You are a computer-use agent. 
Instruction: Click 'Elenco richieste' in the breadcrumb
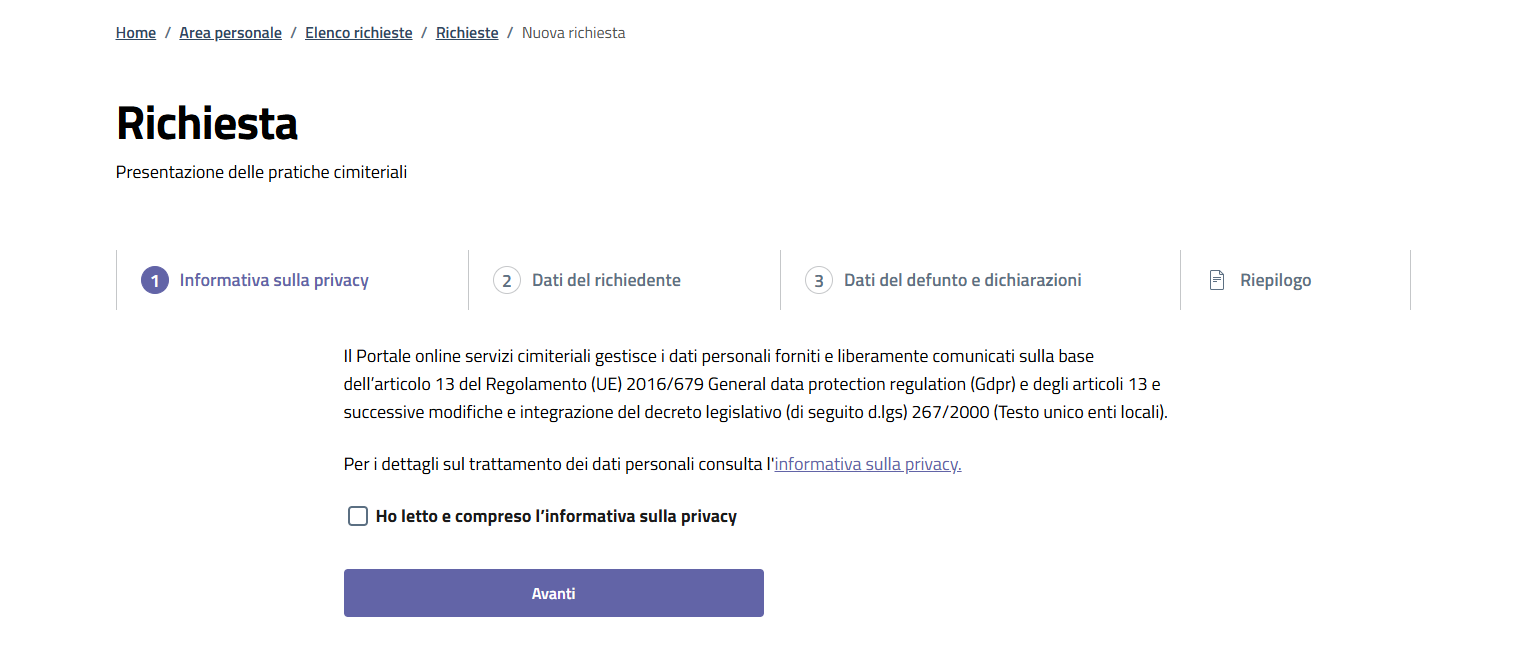[x=358, y=32]
